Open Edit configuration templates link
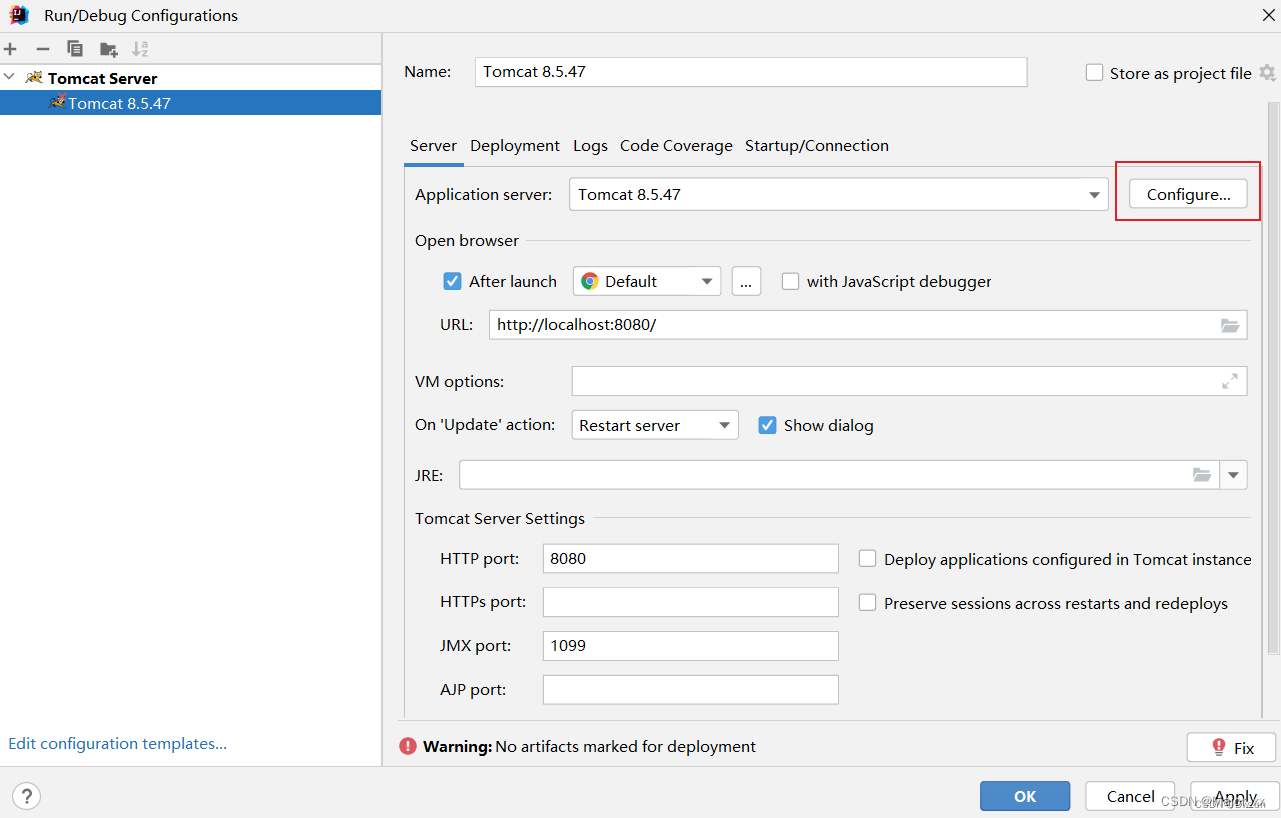1281x818 pixels. [x=117, y=743]
